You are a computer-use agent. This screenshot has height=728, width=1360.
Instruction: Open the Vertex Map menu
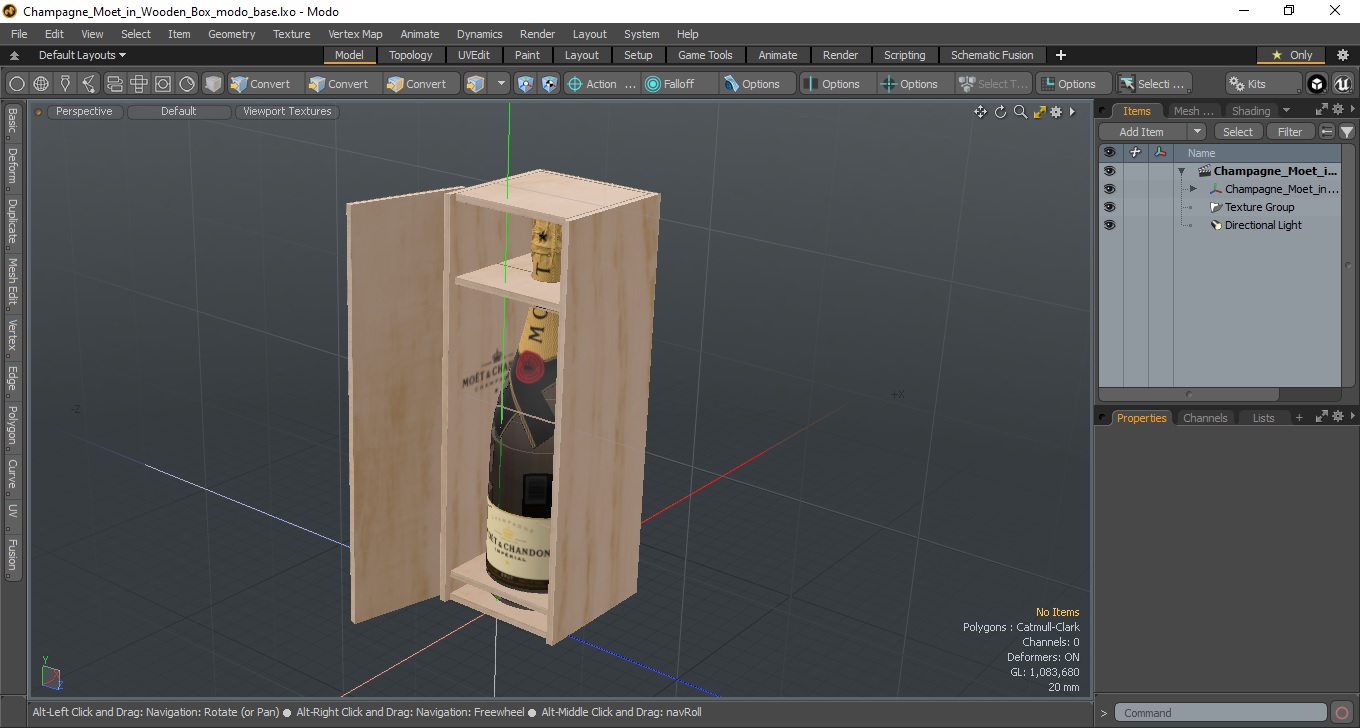(x=355, y=34)
